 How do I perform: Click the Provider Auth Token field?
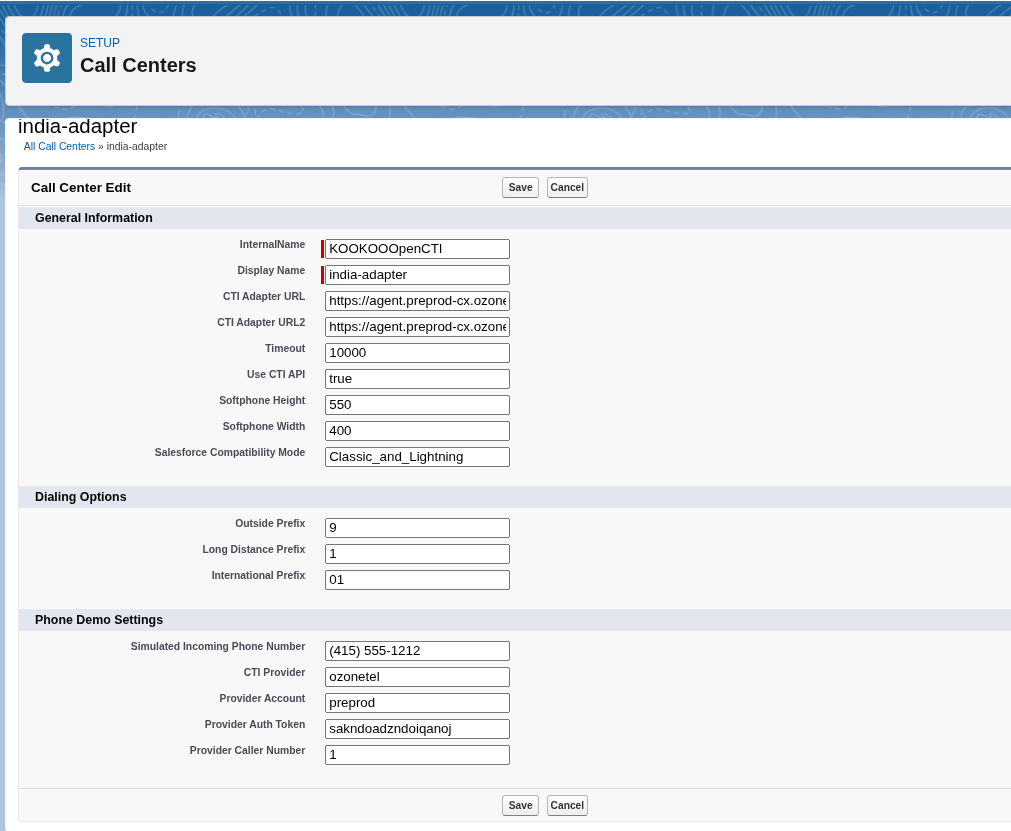(417, 729)
